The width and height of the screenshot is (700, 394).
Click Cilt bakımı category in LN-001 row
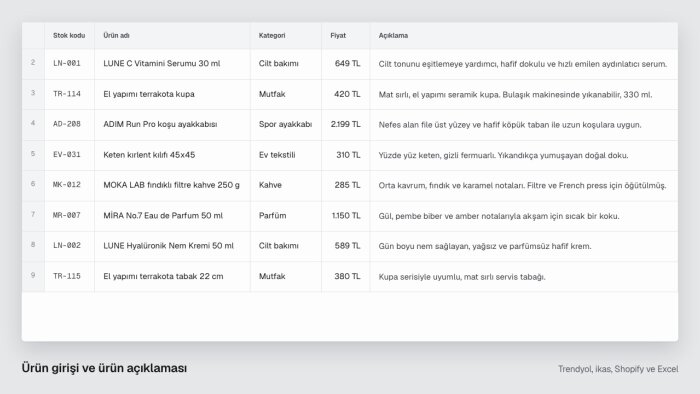pos(286,64)
